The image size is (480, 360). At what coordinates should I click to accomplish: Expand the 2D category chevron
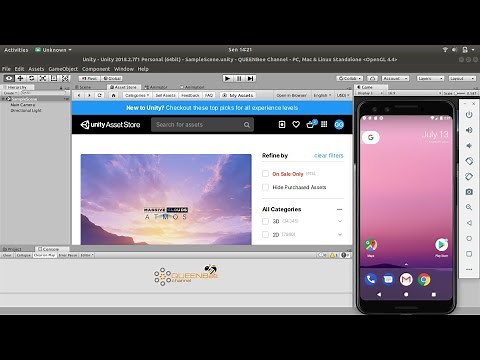(x=340, y=234)
